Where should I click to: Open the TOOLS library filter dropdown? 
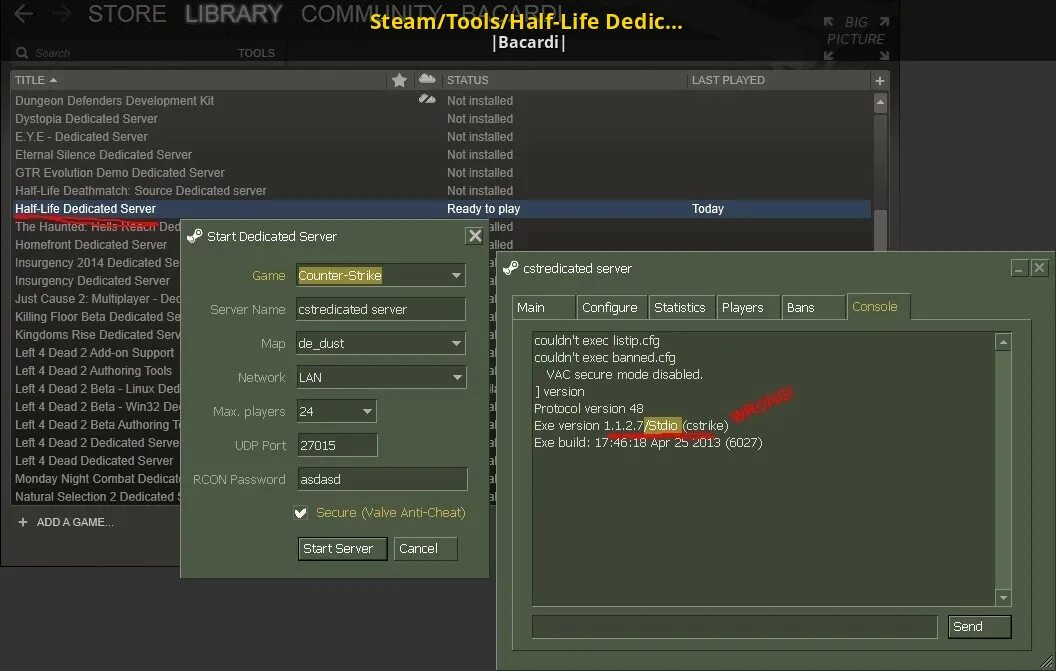coord(256,53)
